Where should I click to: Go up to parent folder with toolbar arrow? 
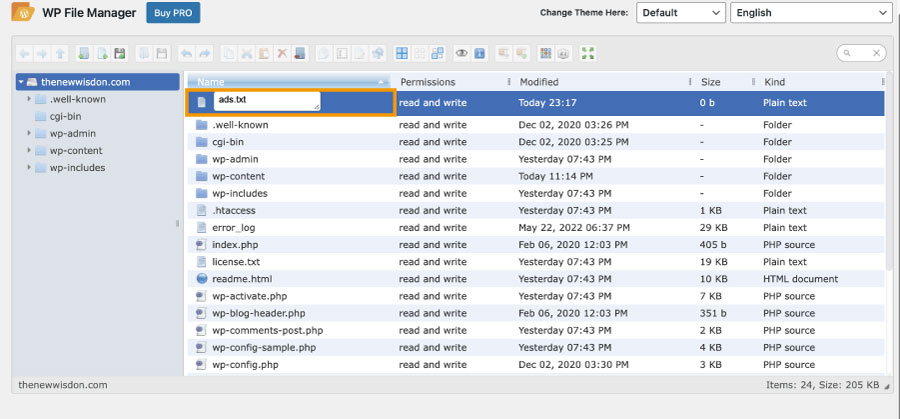pyautogui.click(x=60, y=53)
